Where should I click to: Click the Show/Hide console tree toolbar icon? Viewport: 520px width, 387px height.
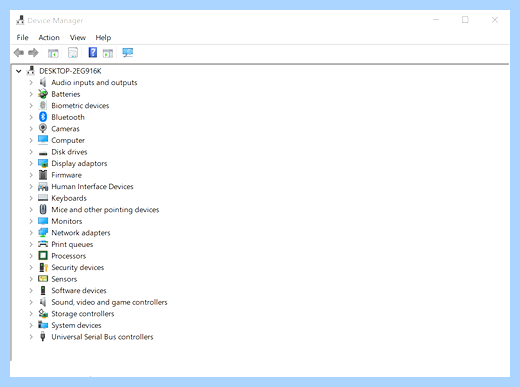[53, 53]
